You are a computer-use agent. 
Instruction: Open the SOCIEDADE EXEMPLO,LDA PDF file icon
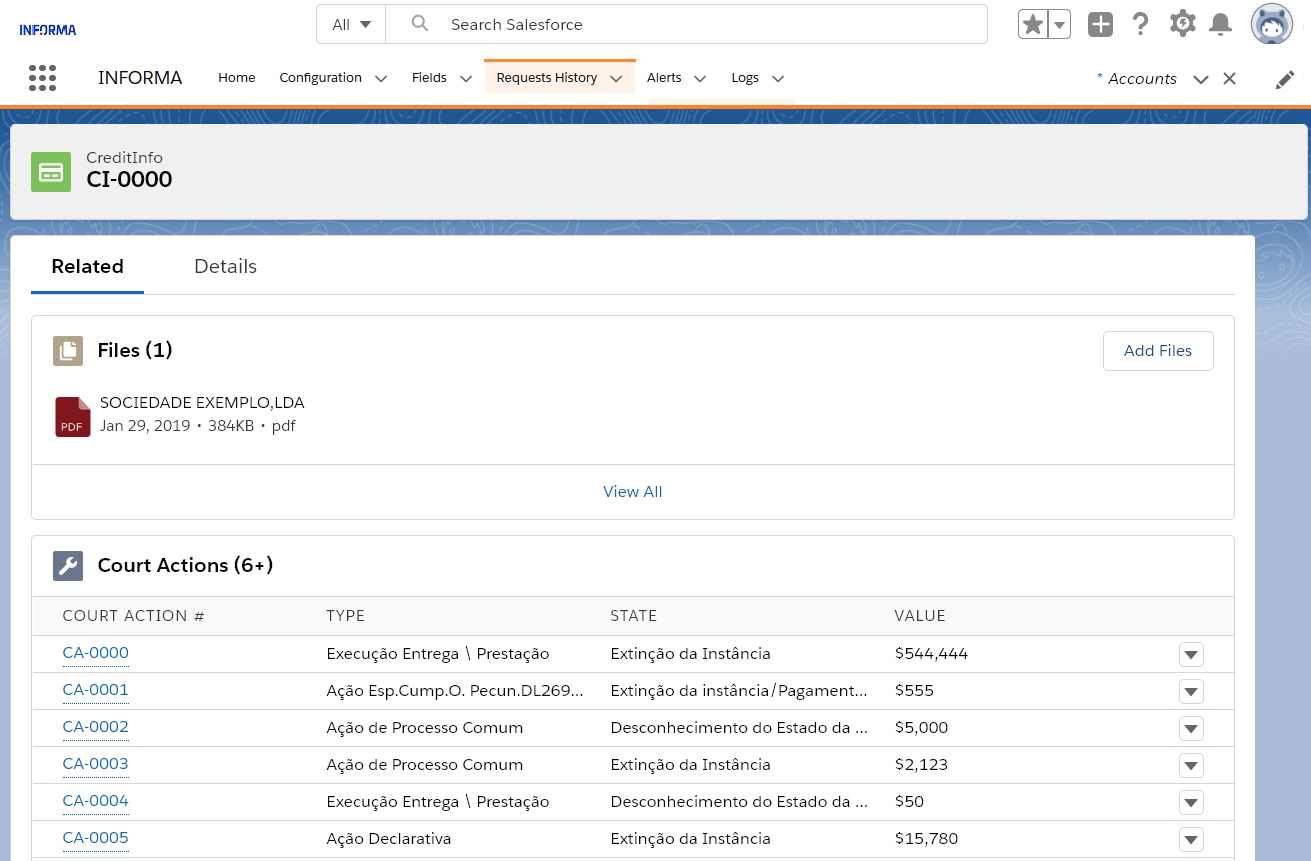click(x=72, y=416)
